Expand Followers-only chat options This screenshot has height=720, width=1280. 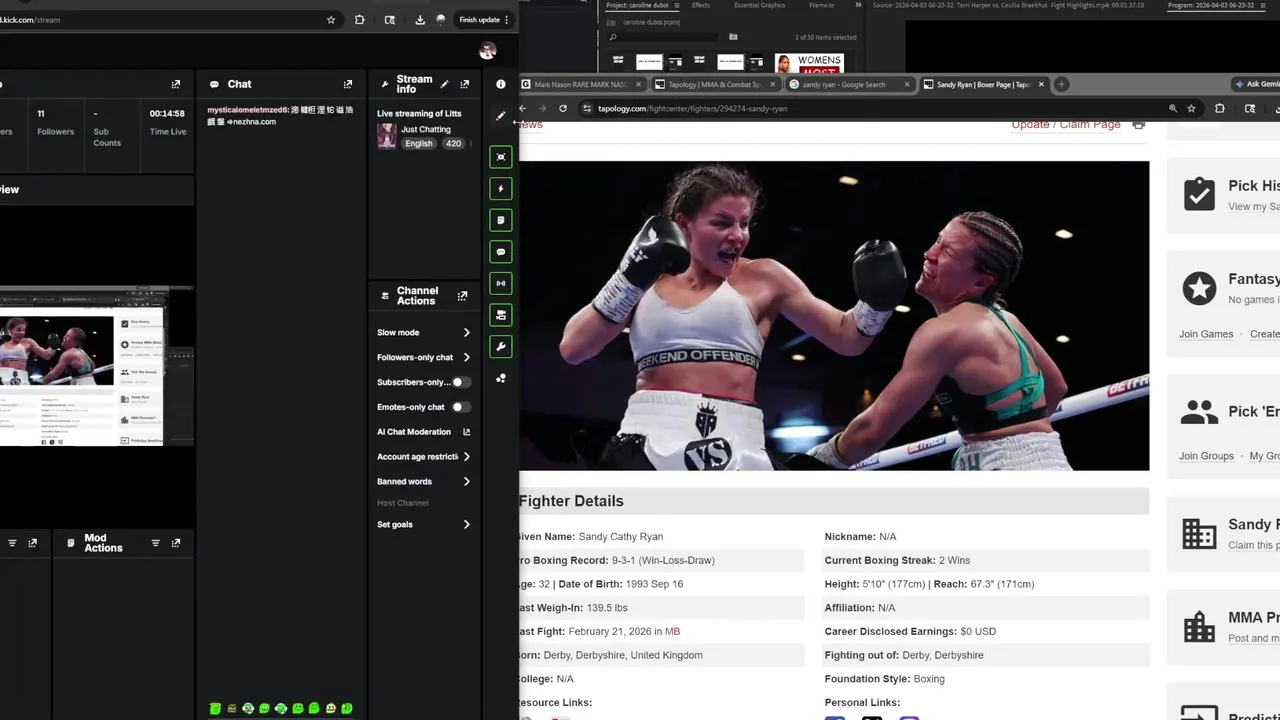(x=466, y=357)
